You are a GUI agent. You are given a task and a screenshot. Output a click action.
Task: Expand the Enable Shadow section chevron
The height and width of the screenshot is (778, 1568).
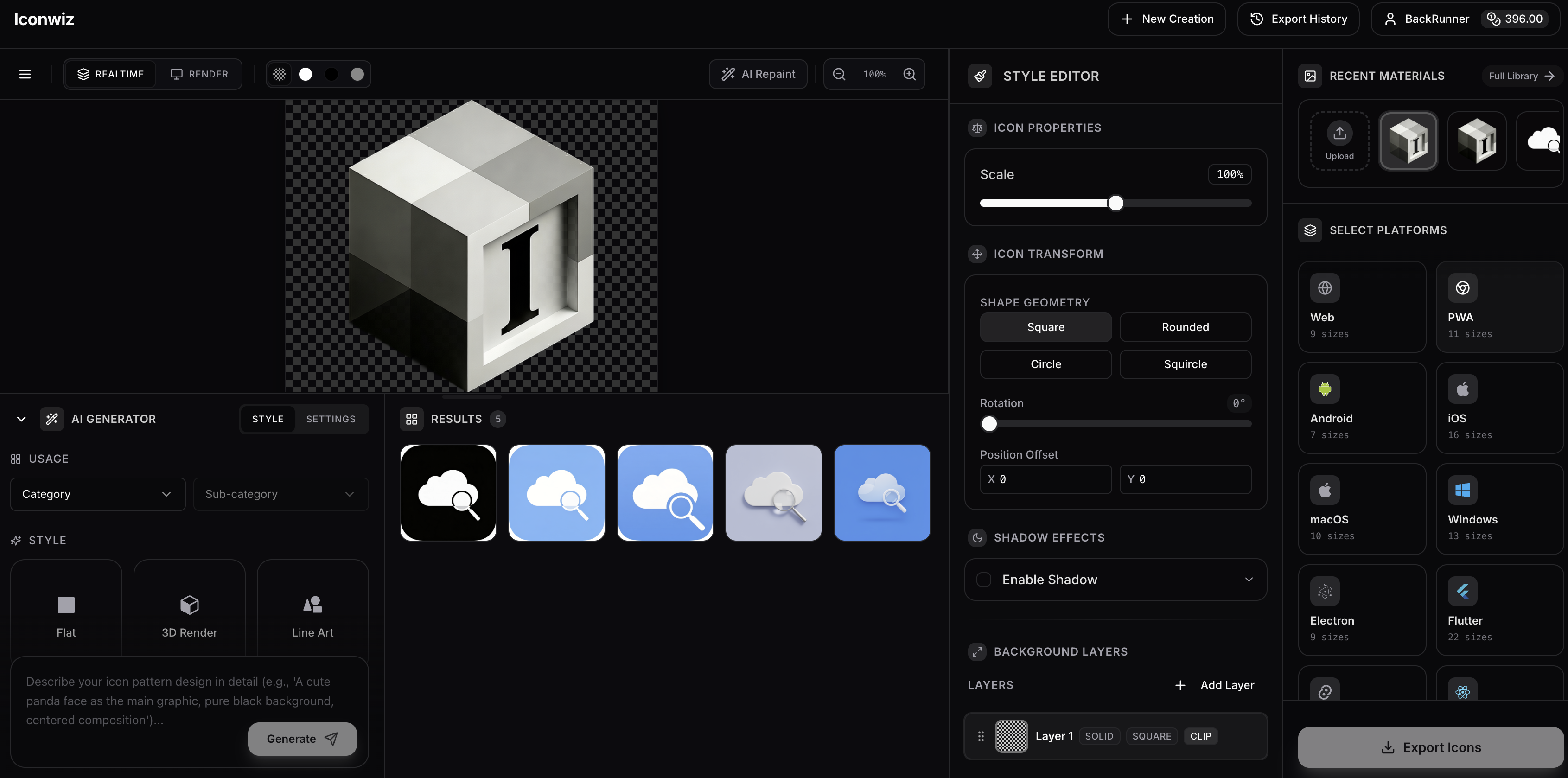pos(1249,580)
